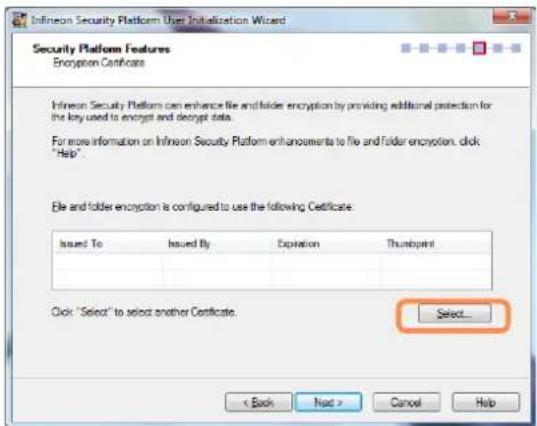Cancel the initialization wizard
The height and width of the screenshot is (426, 537).
coord(406,402)
